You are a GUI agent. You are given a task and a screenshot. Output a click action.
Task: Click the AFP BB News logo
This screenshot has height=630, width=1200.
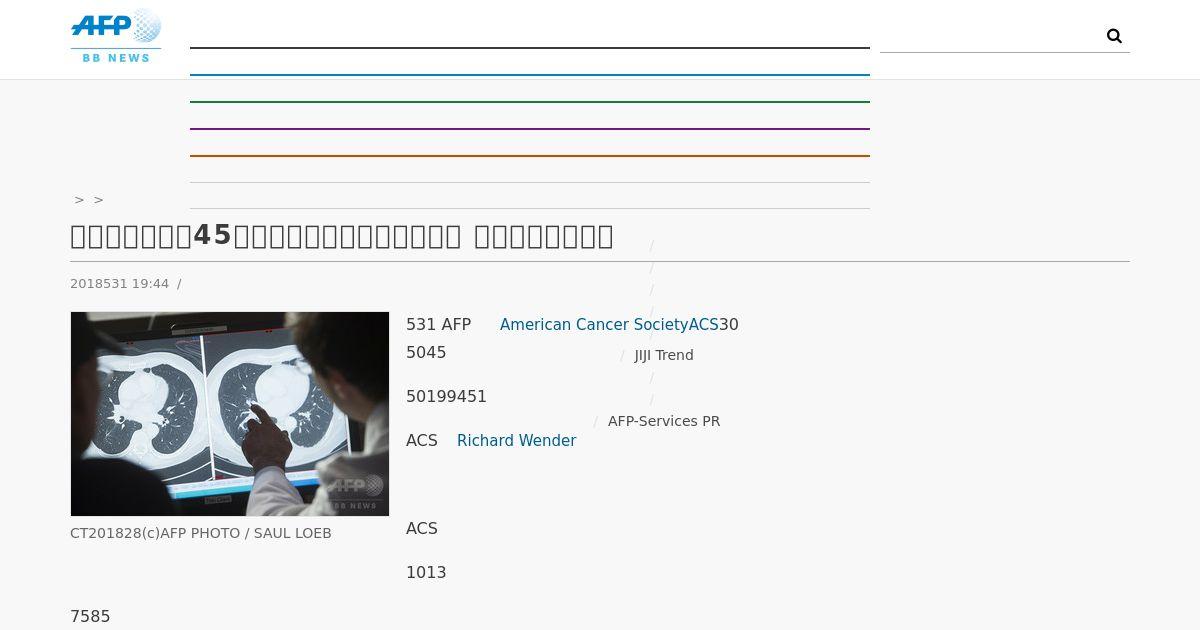tap(116, 36)
